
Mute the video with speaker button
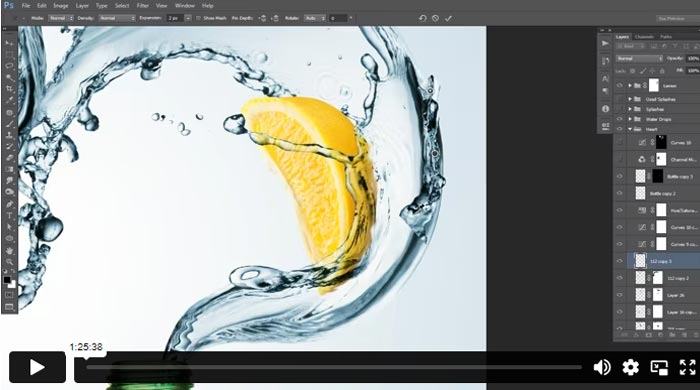pyautogui.click(x=602, y=367)
